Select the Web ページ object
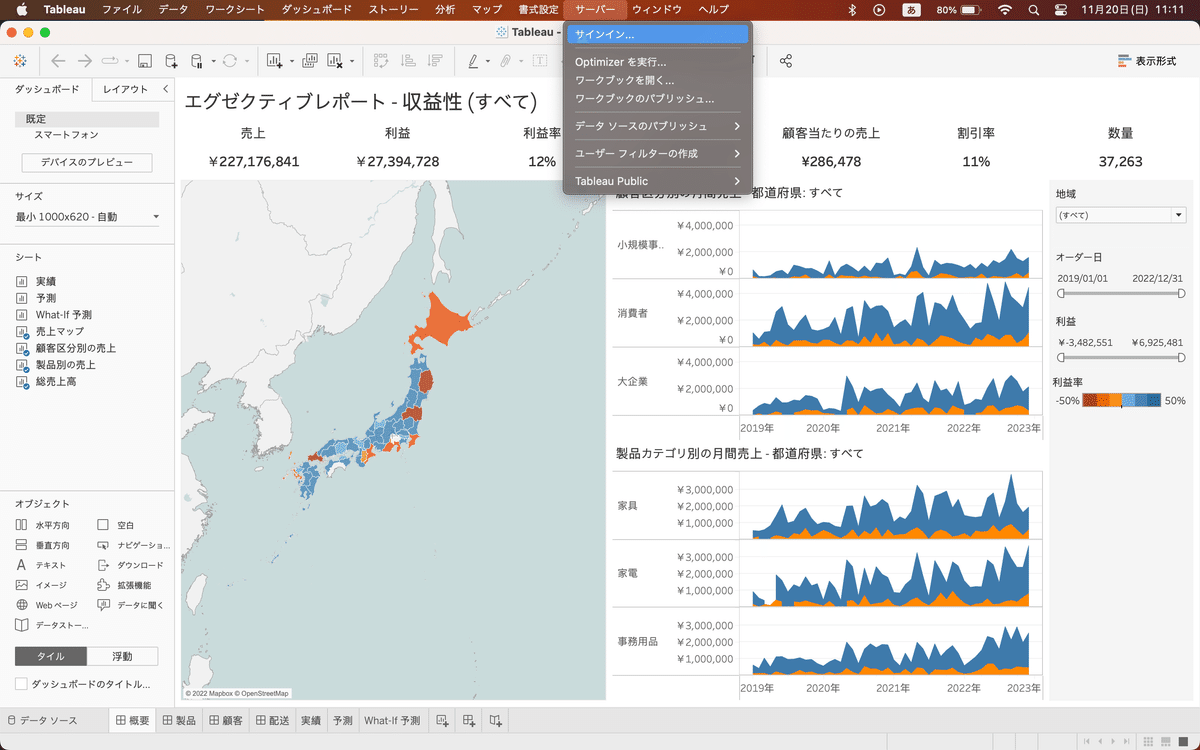Screen dimensions: 1200x750 (46, 605)
